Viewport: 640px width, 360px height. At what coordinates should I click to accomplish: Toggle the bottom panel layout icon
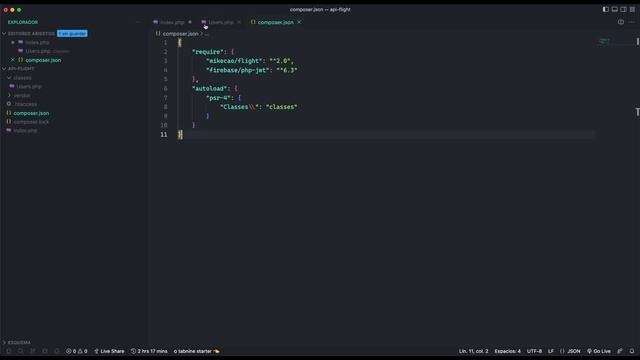(x=615, y=9)
